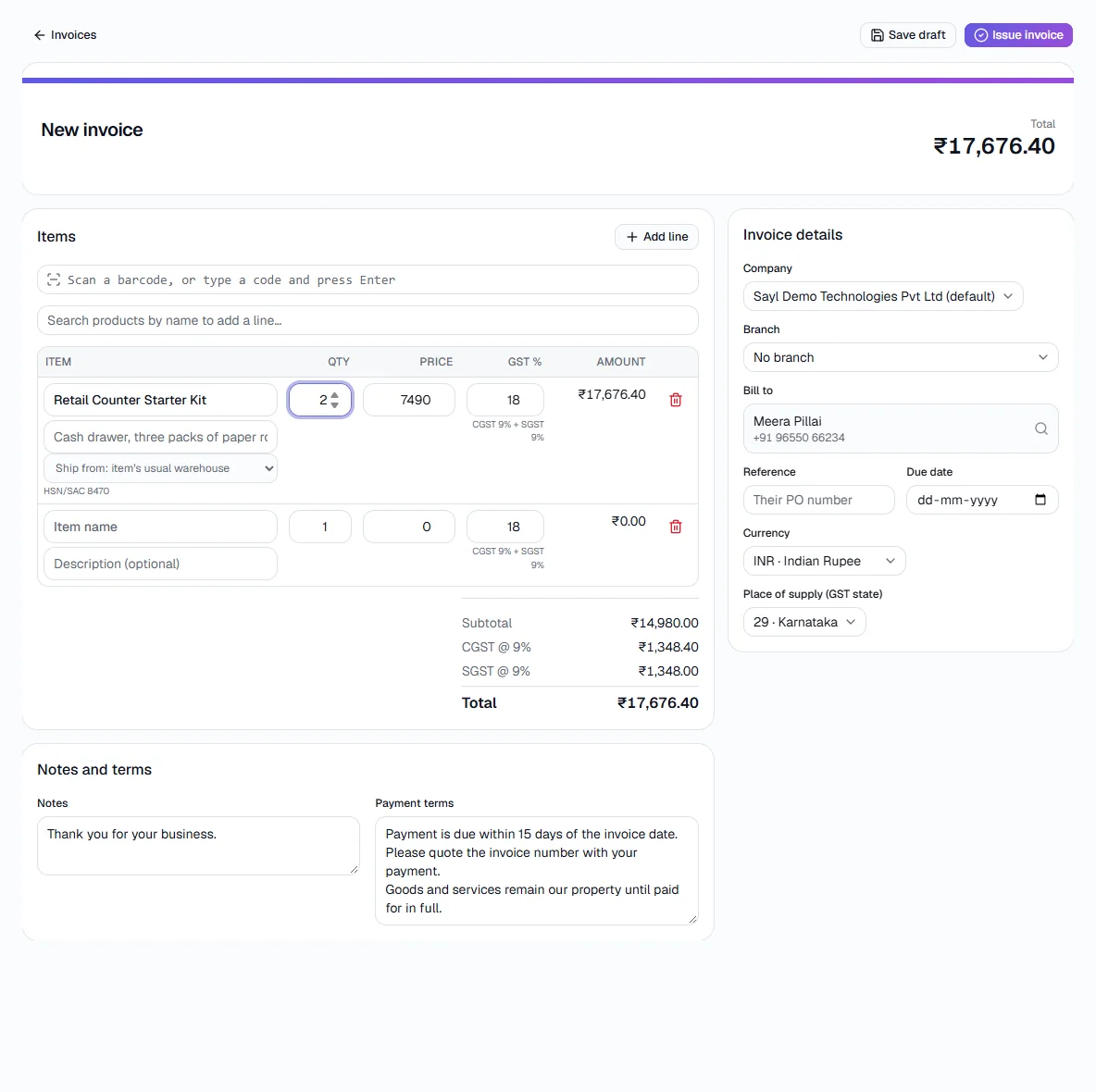Edit quantity of the second line
Viewport: 1096px width, 1092px height.
click(320, 527)
